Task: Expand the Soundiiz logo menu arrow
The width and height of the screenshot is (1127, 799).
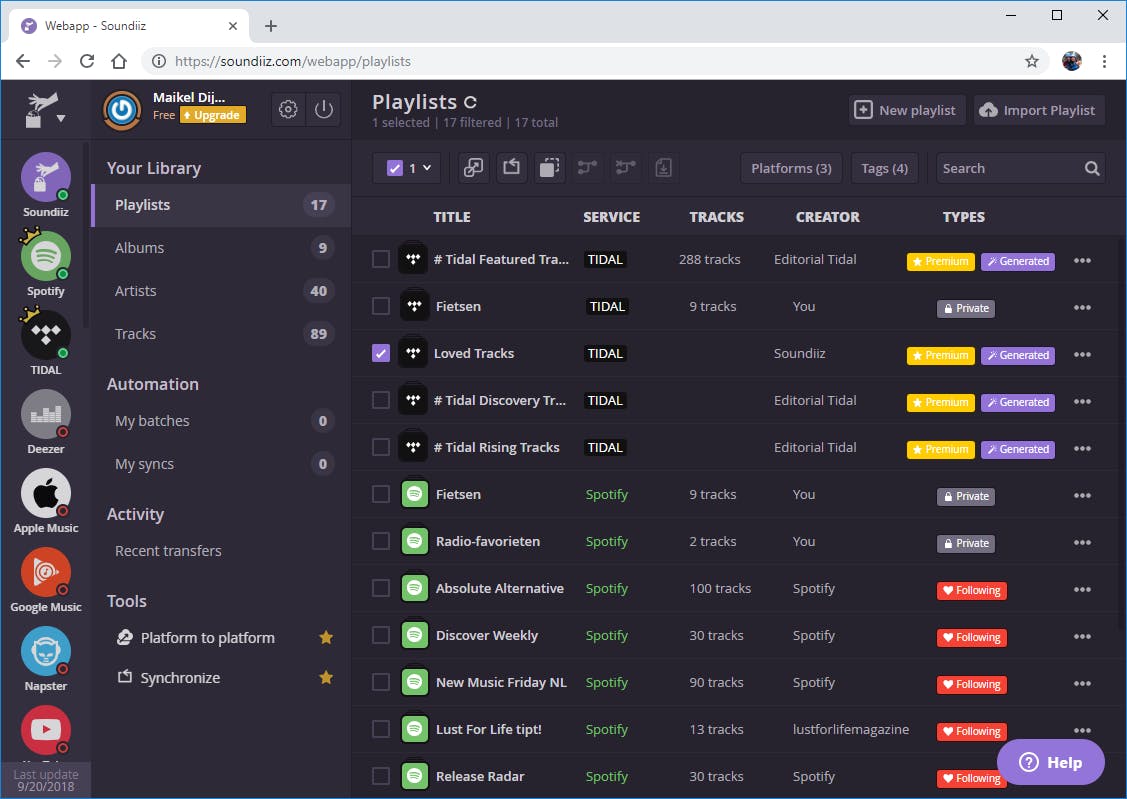Action: pos(61,119)
